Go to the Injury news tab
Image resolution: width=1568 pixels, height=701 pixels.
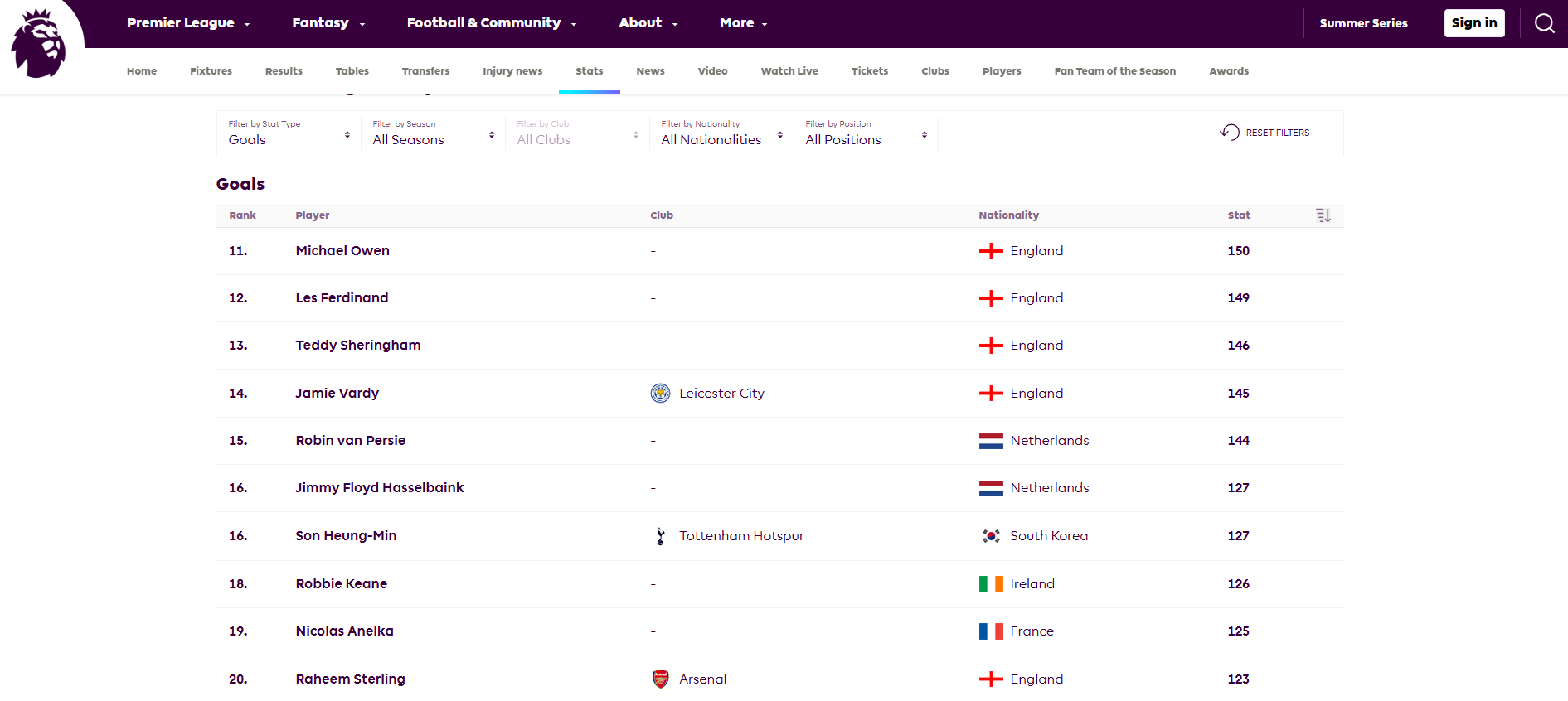point(512,71)
